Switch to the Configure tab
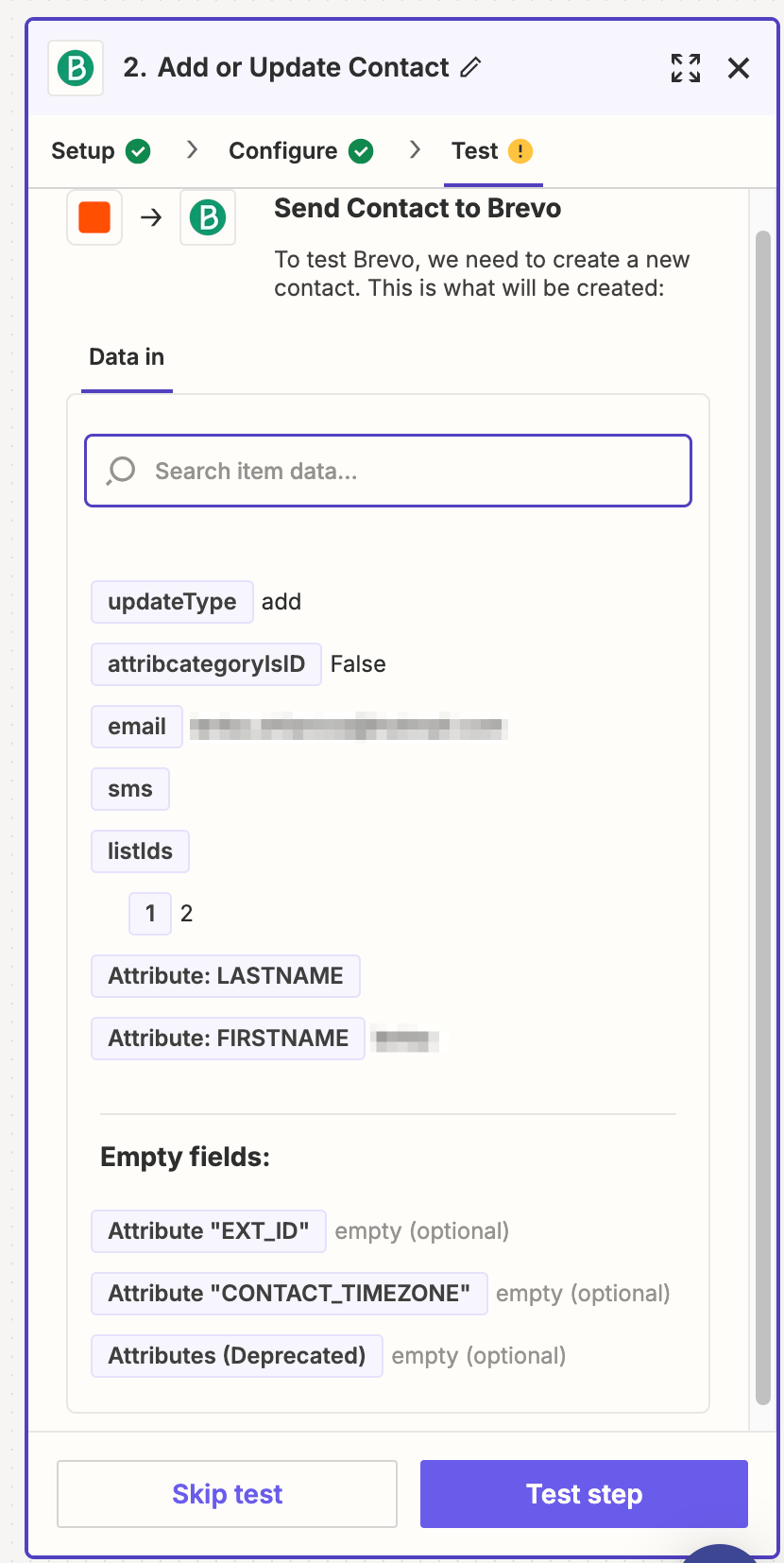The image size is (784, 1563). (x=282, y=151)
